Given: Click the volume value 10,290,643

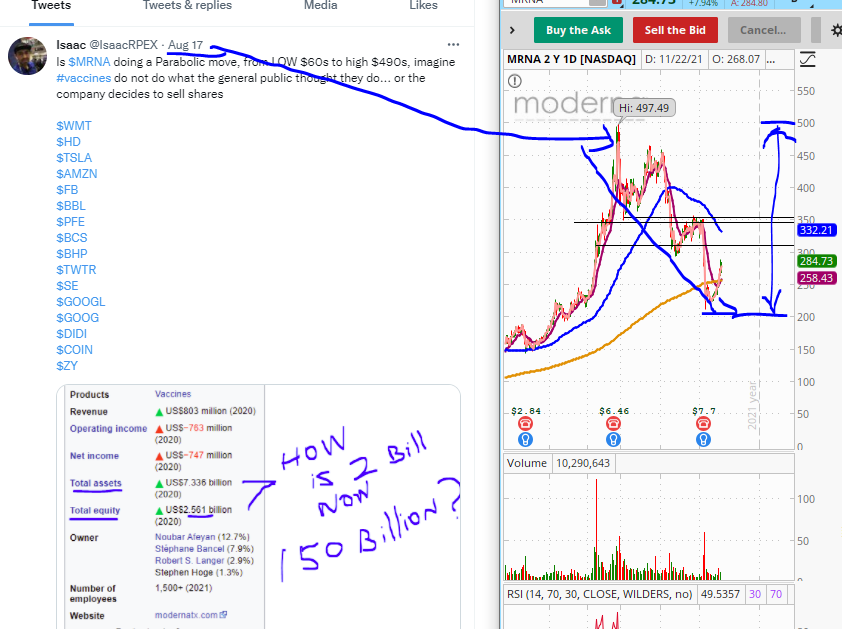Looking at the screenshot, I should [x=583, y=463].
